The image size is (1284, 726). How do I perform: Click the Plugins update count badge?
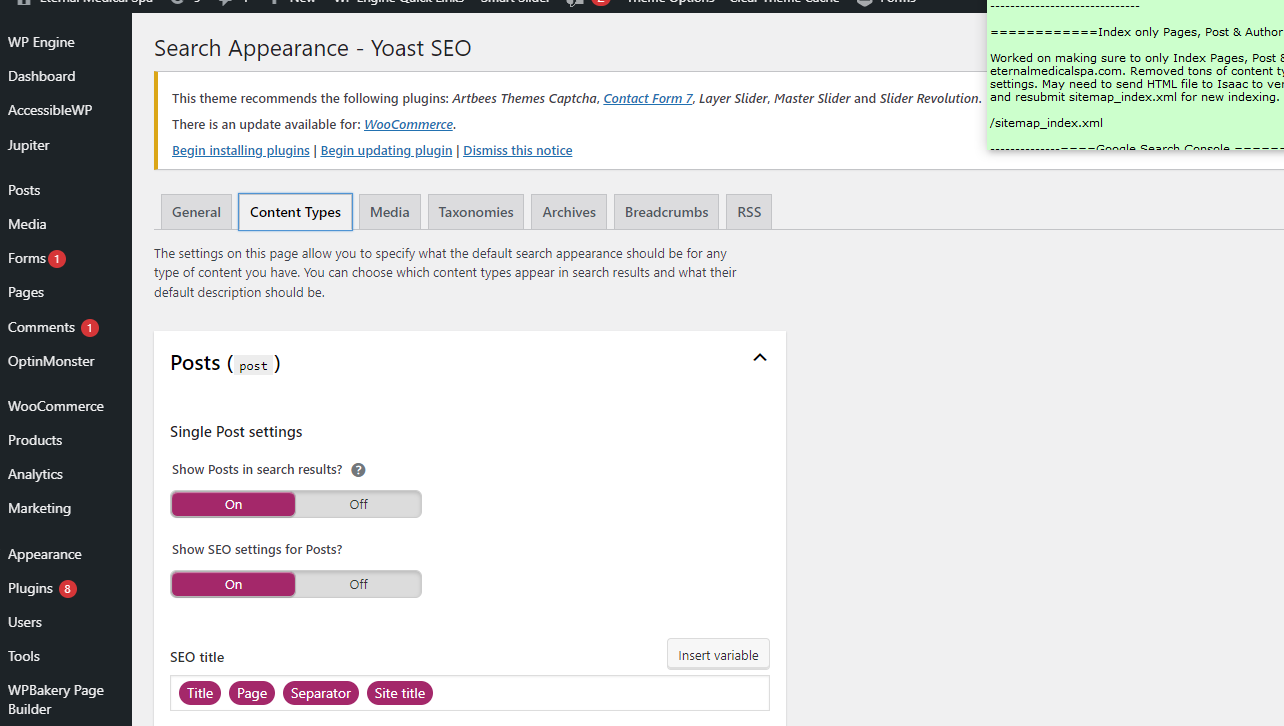coord(68,589)
